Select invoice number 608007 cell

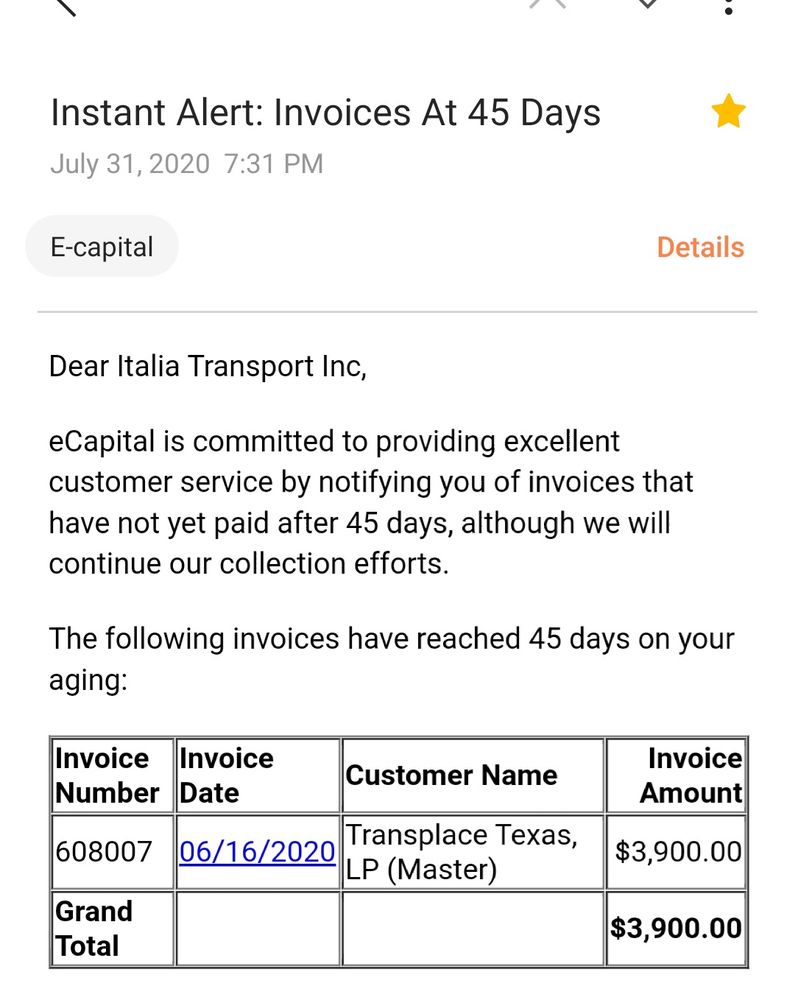[104, 852]
